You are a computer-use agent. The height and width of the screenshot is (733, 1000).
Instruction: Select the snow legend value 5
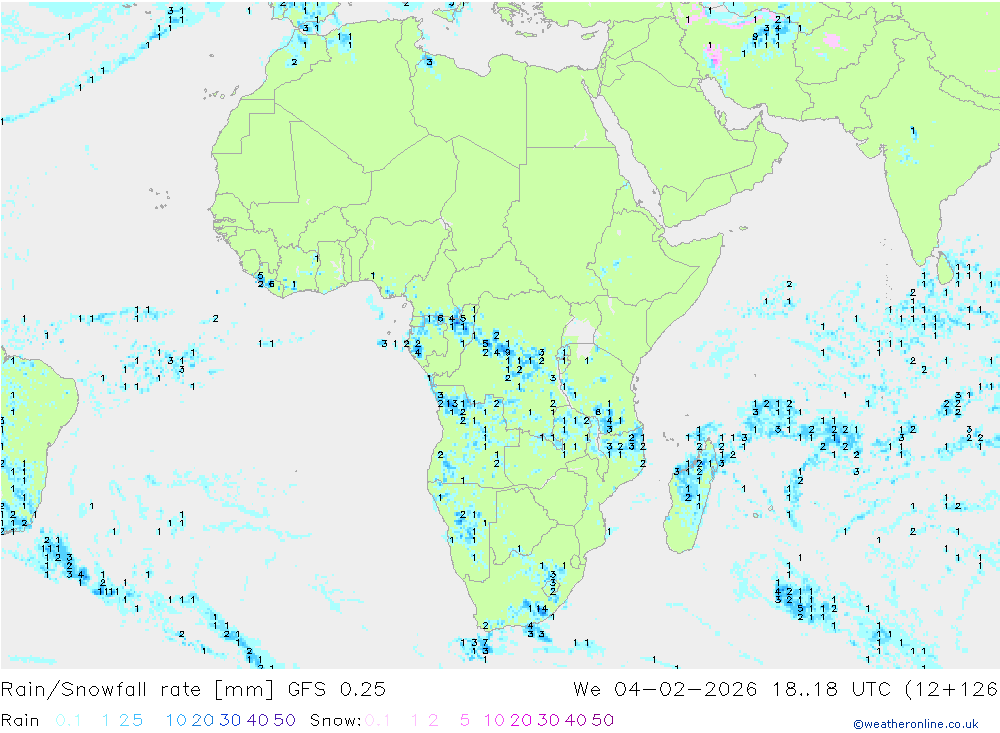coord(465,720)
